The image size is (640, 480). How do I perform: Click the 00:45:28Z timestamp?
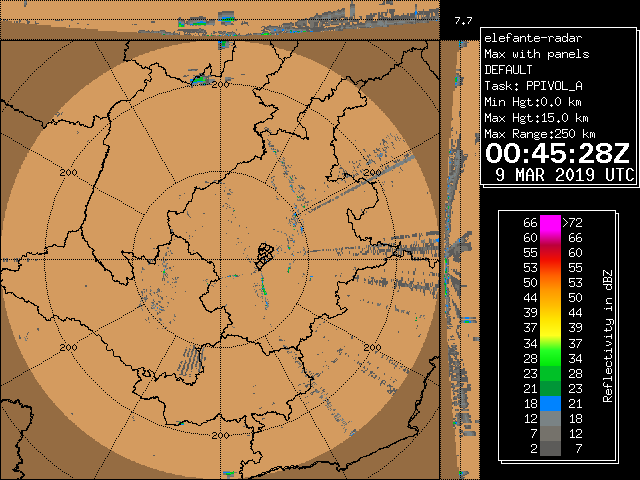pyautogui.click(x=558, y=153)
